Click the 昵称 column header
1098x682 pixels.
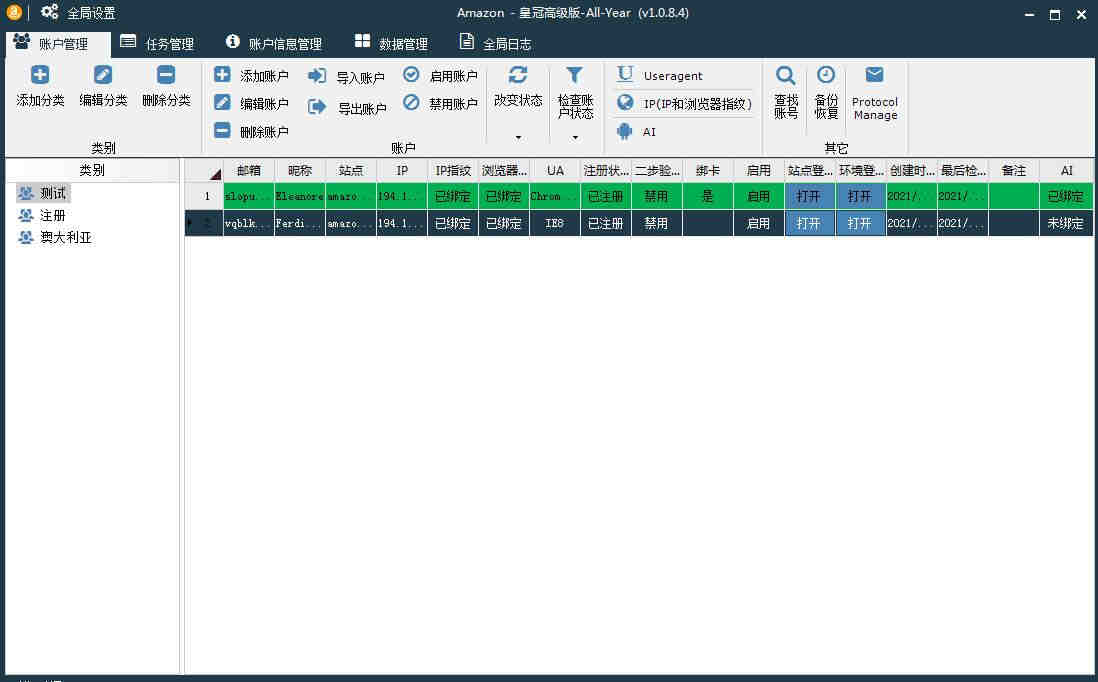point(300,170)
